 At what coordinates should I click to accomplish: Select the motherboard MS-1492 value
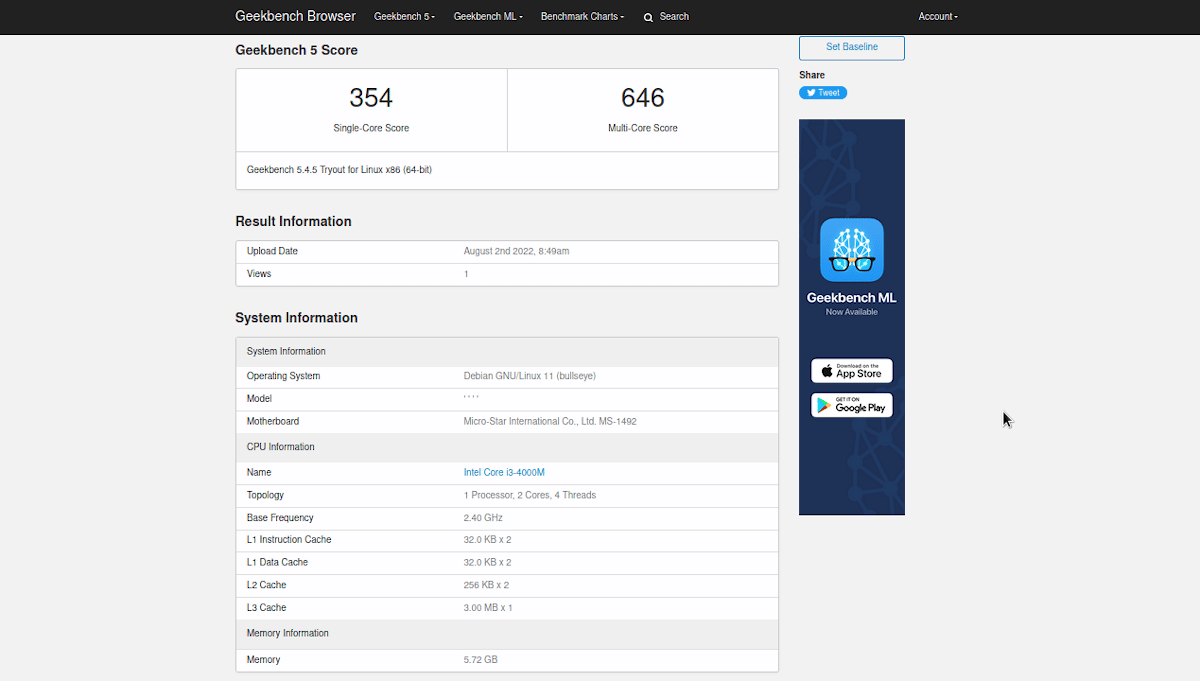point(550,422)
